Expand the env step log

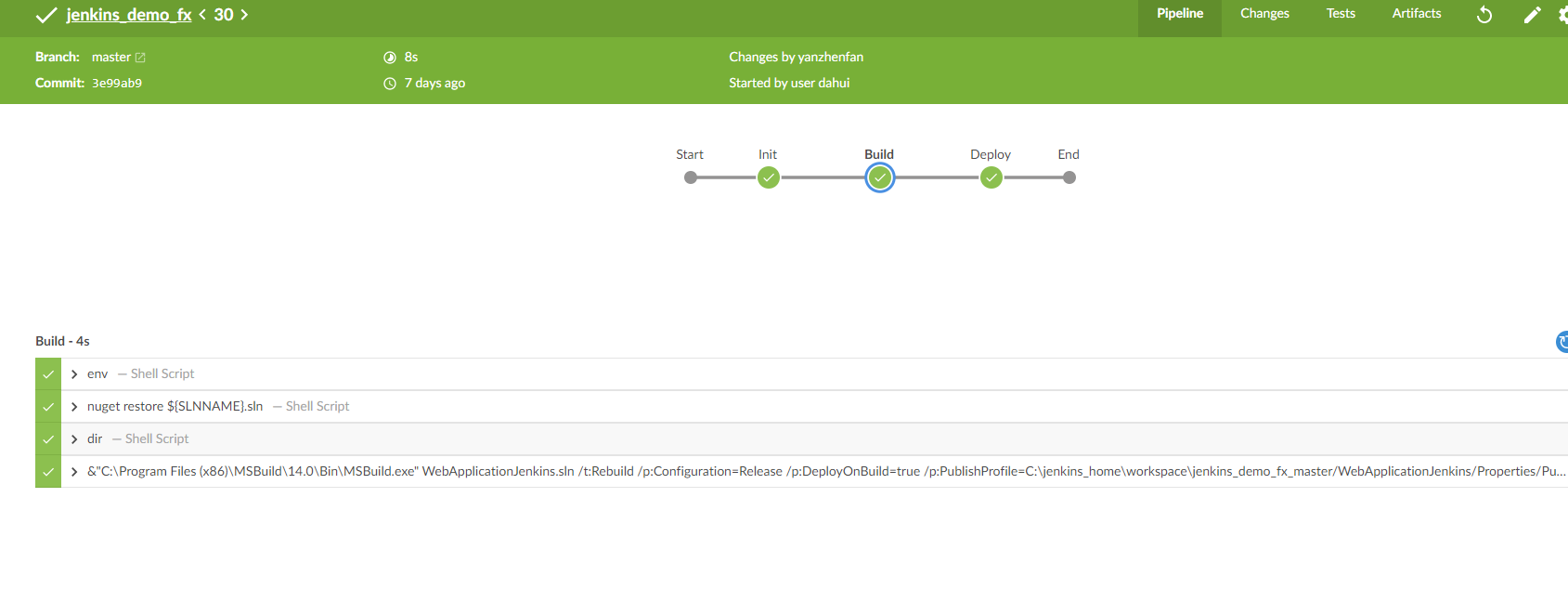[74, 374]
